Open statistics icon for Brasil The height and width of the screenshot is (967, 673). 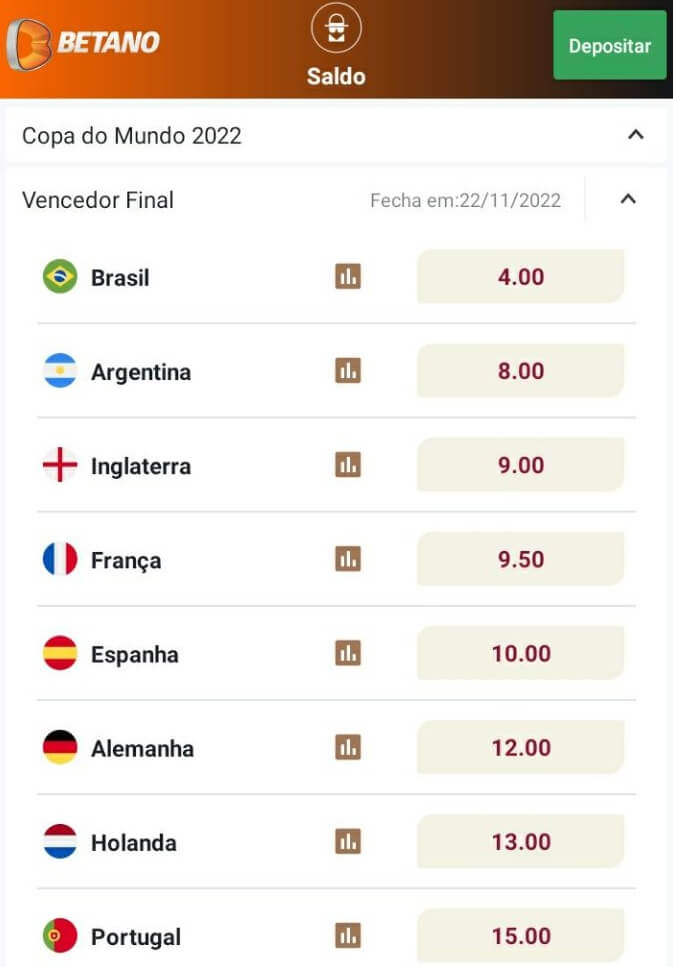(348, 276)
